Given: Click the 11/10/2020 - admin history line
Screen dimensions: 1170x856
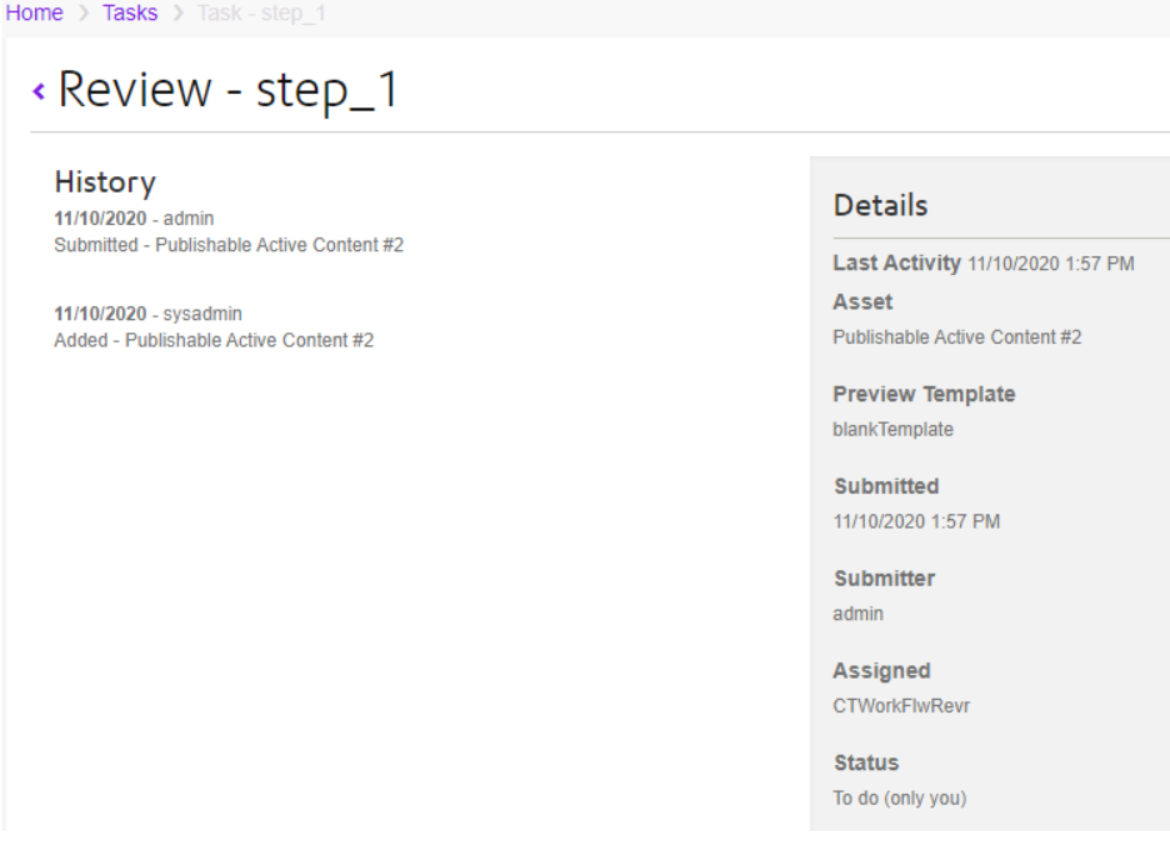Looking at the screenshot, I should [133, 218].
